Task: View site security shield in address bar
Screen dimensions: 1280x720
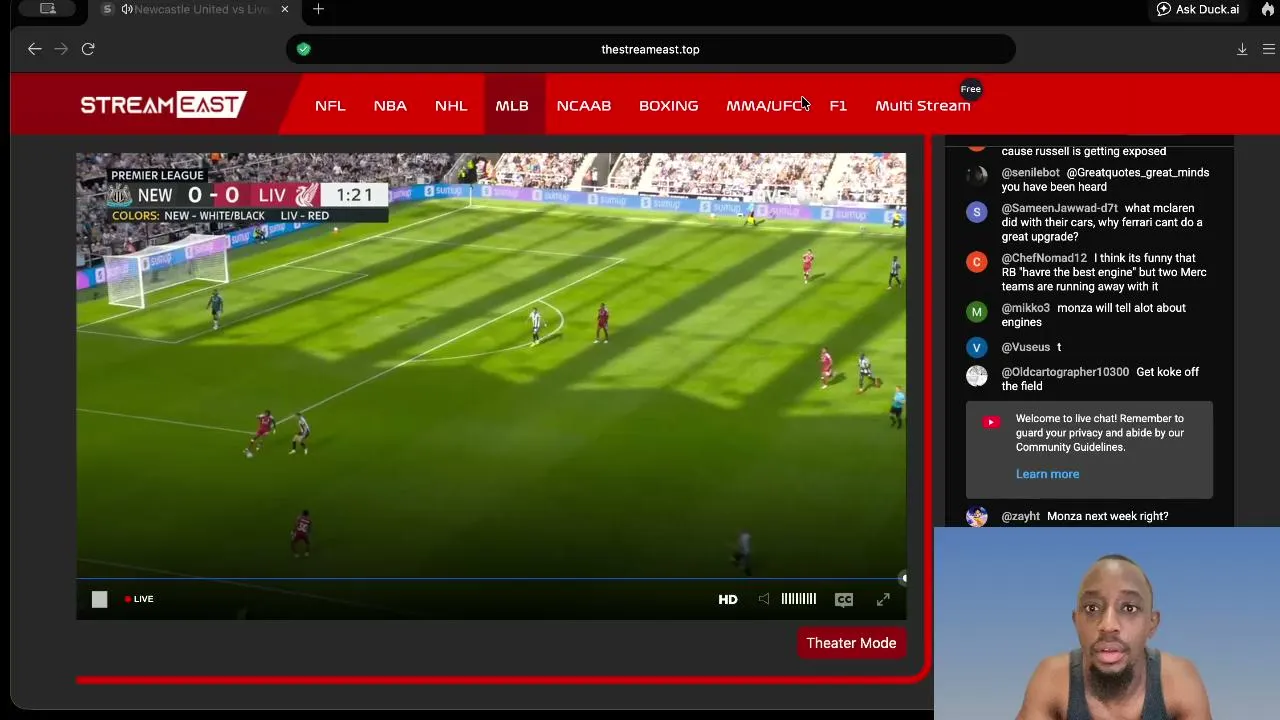Action: pyautogui.click(x=304, y=49)
